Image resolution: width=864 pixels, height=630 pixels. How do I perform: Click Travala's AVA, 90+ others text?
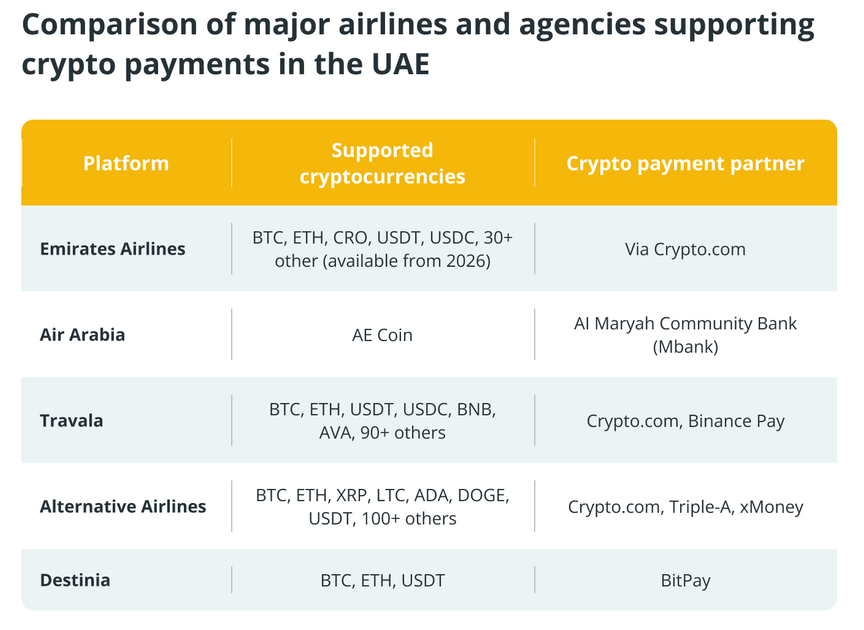tap(382, 433)
